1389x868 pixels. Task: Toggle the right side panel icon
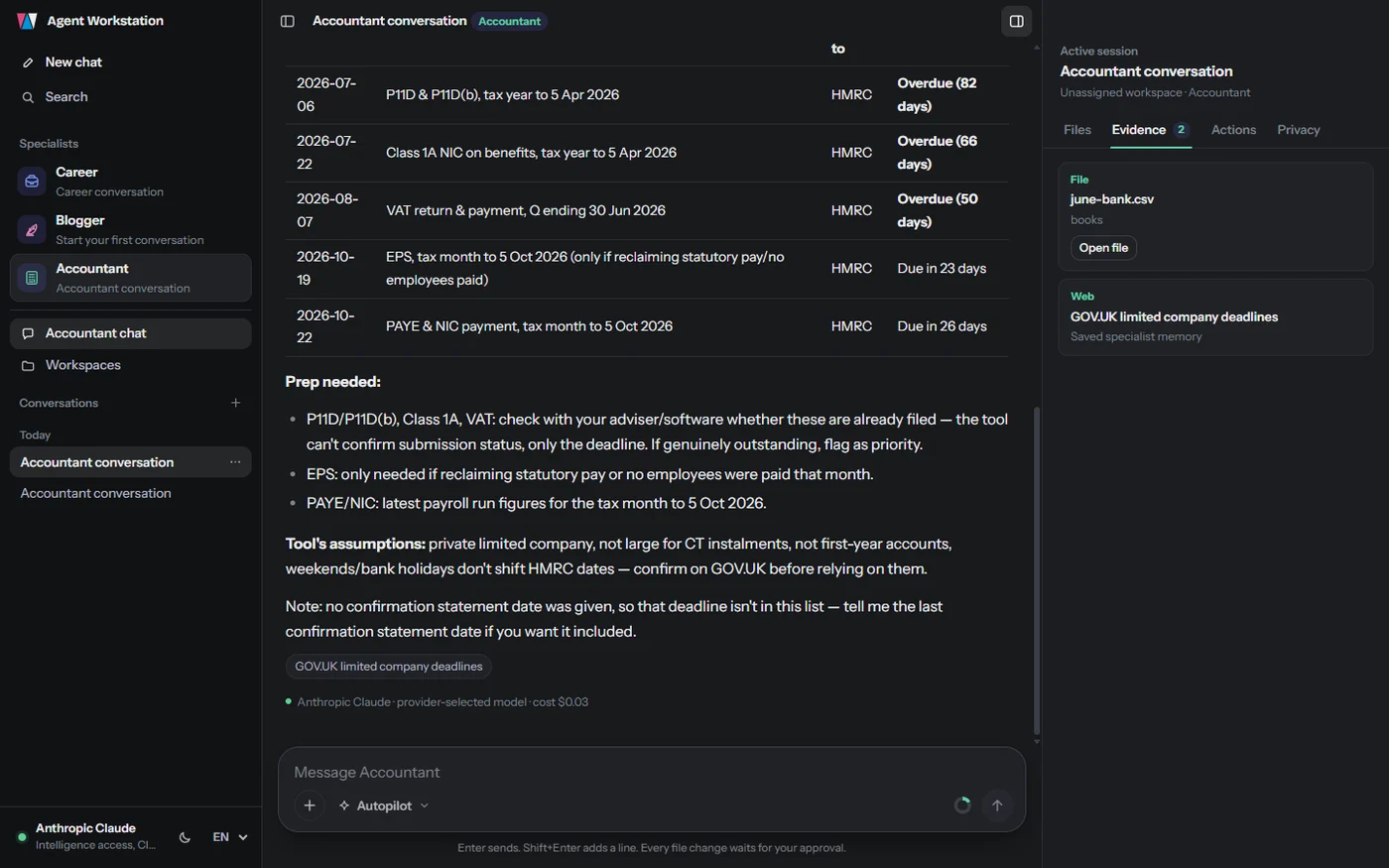pyautogui.click(x=1017, y=21)
